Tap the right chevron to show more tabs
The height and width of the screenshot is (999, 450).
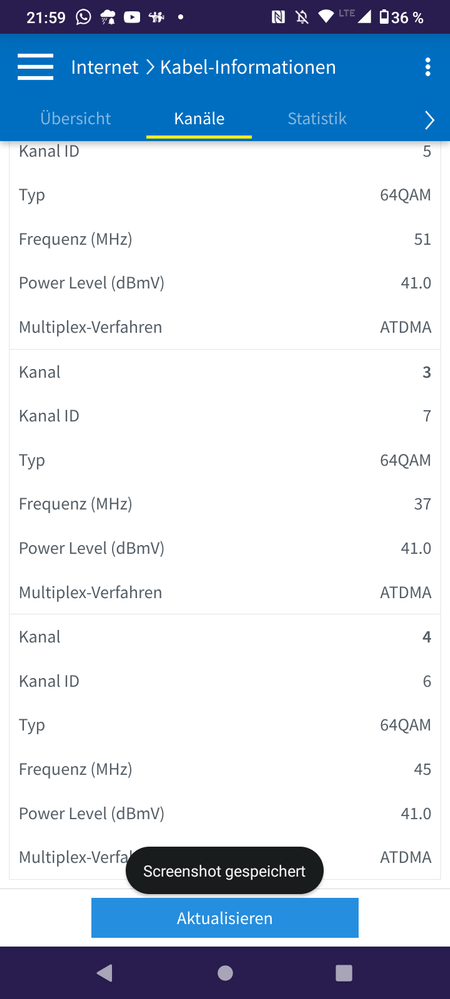[430, 120]
